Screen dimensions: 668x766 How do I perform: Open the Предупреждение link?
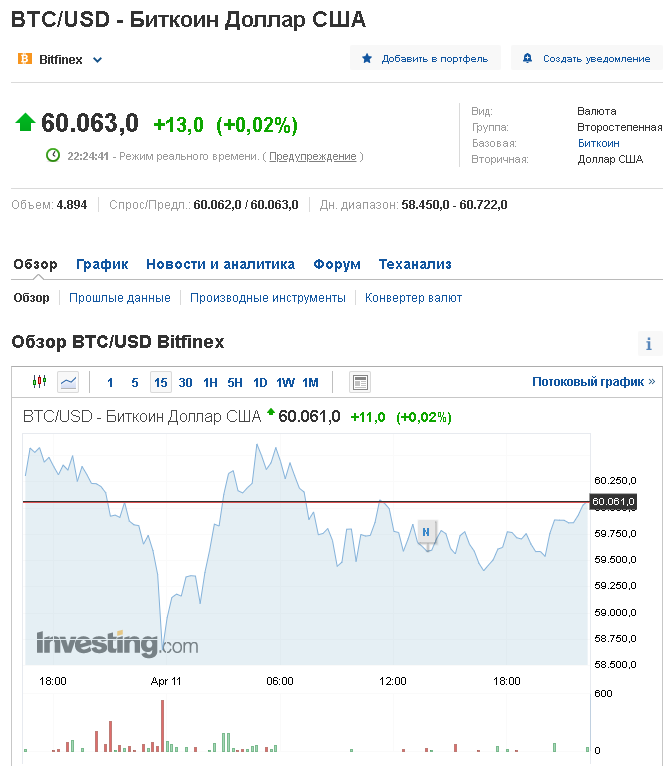pyautogui.click(x=313, y=156)
